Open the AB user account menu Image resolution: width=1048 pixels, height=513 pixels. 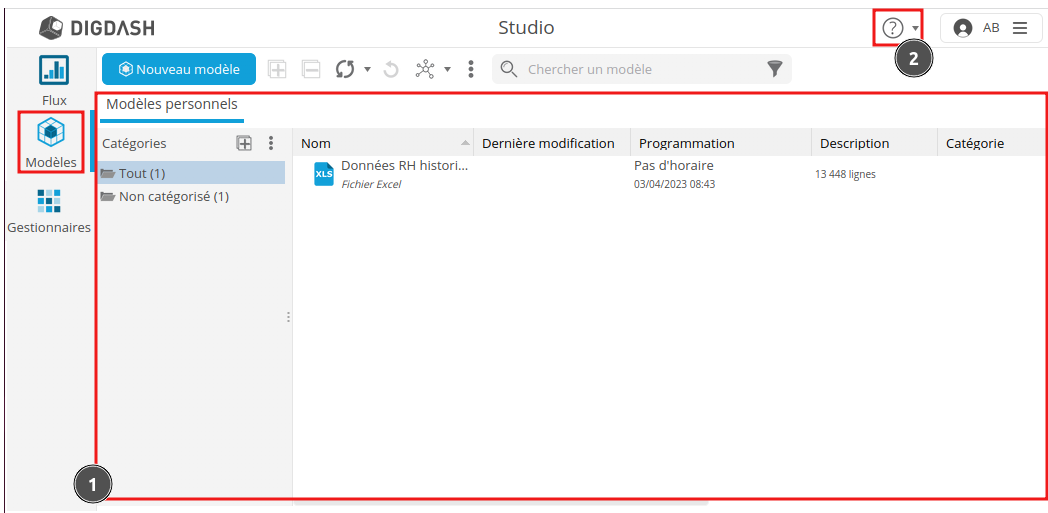(990, 28)
